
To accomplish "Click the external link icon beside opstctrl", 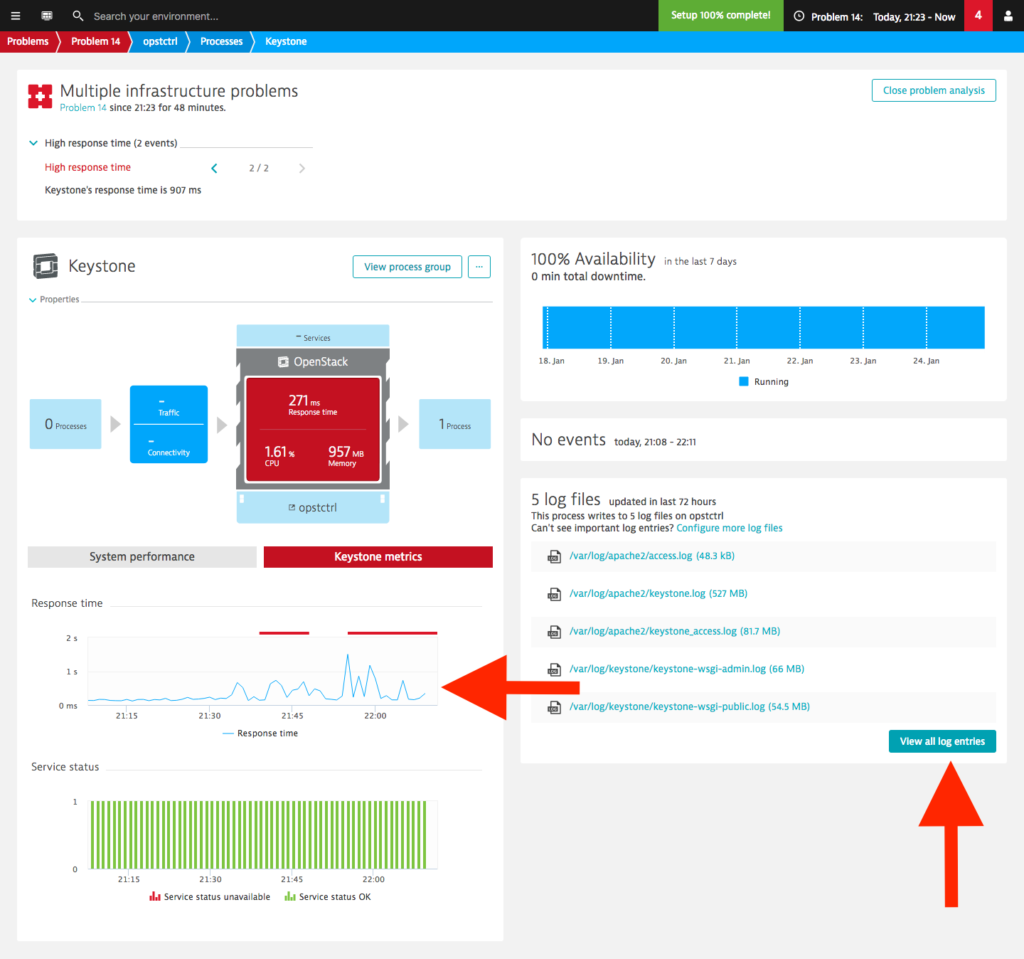I will [x=292, y=508].
